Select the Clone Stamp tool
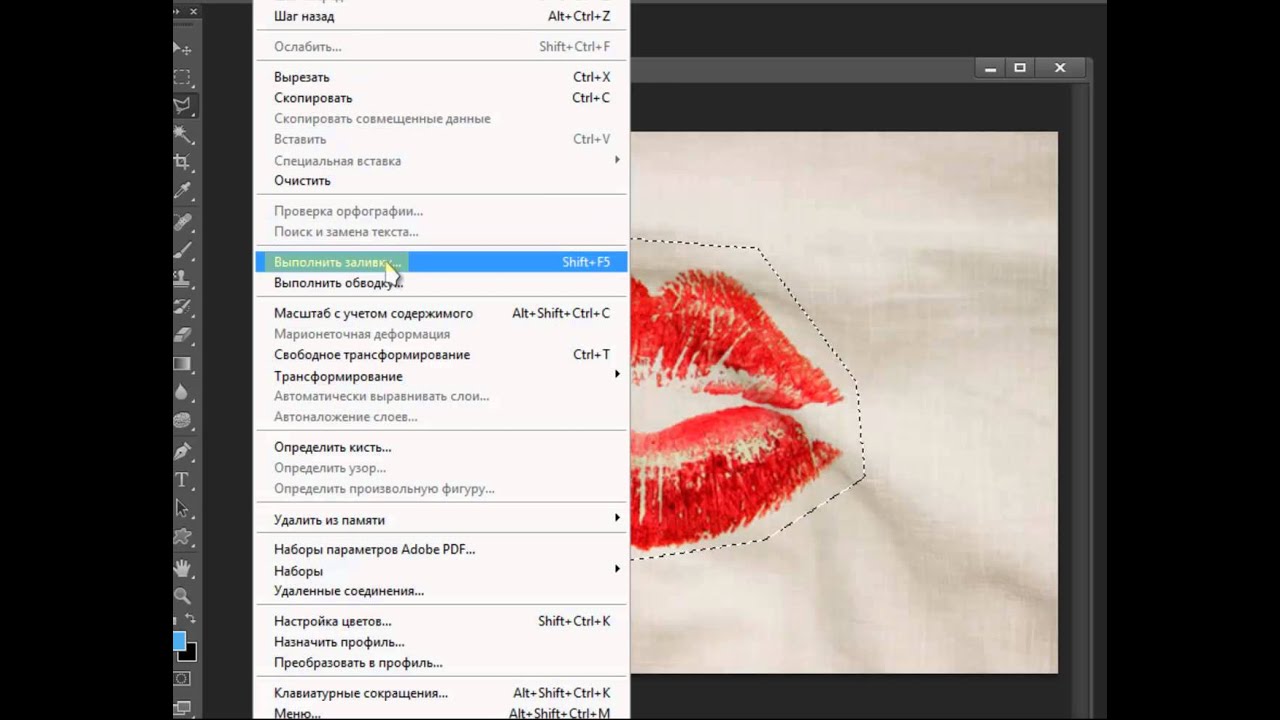The width and height of the screenshot is (1280, 720). pos(183,278)
